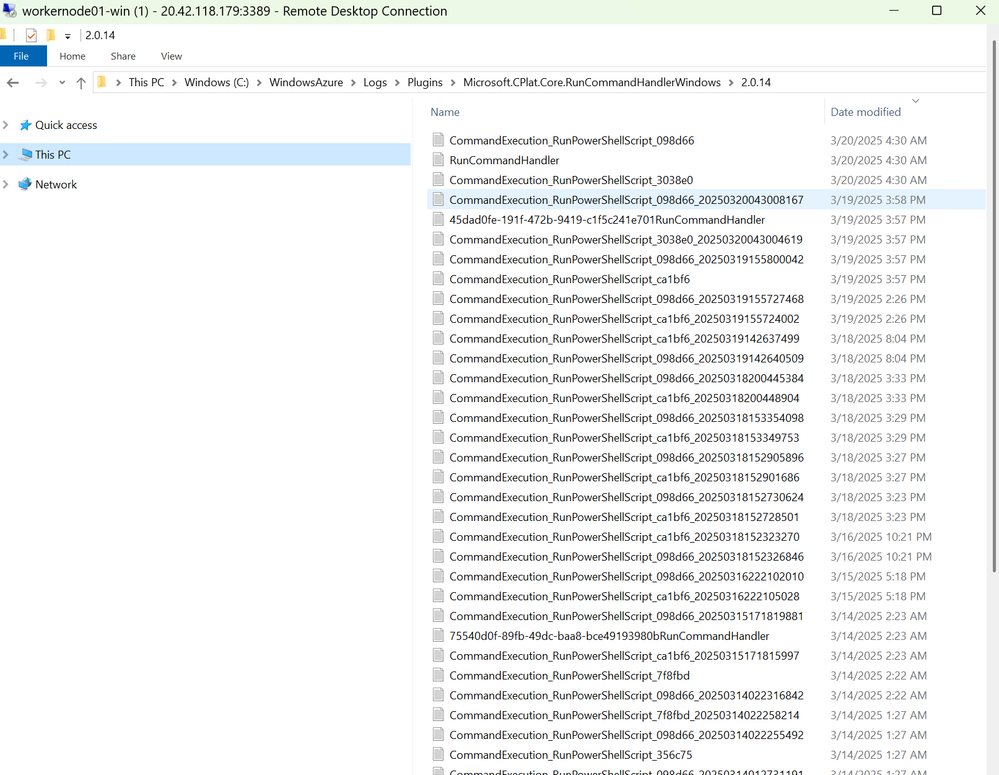Select file CommandExecution_RunPowerShellScript_ca1bf6_20250318152323270
Viewport: 999px width, 775px height.
click(624, 537)
